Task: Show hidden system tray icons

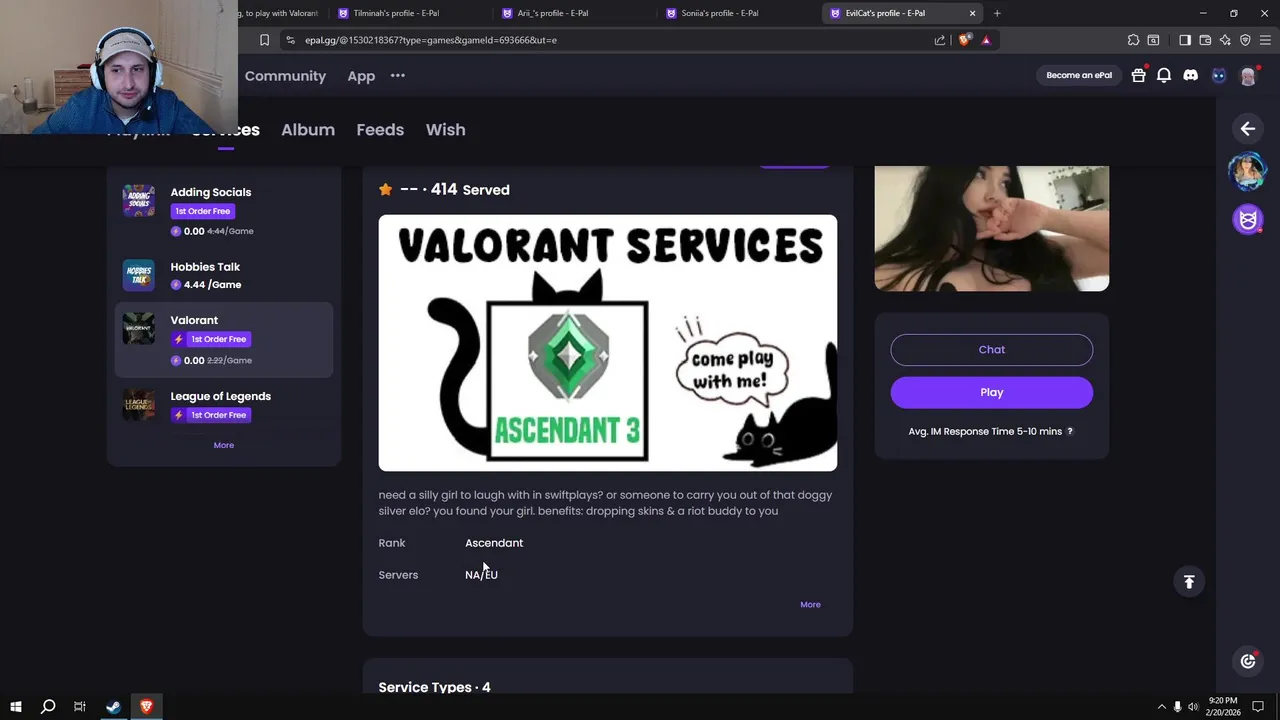Action: coord(1161,707)
